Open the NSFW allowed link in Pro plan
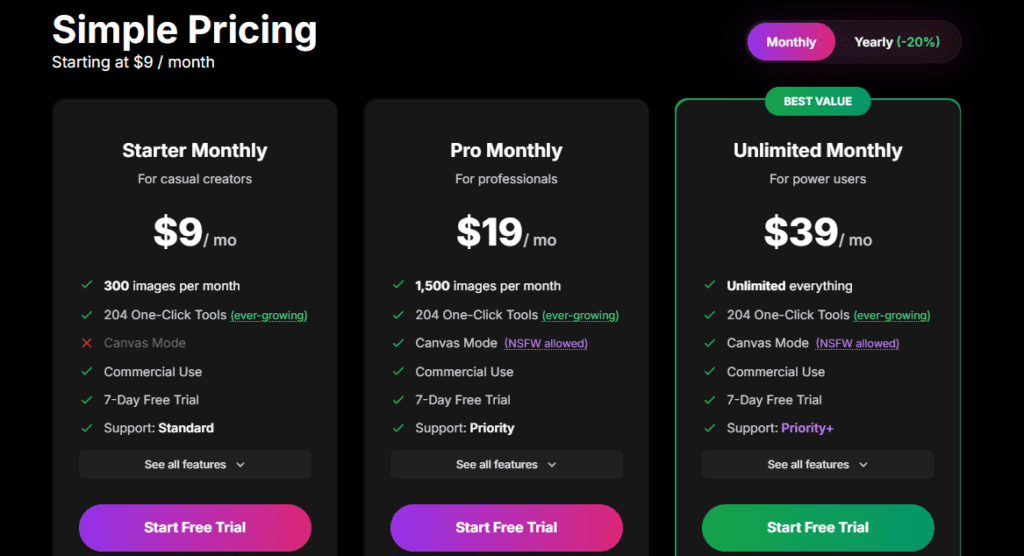Image resolution: width=1024 pixels, height=556 pixels. (546, 343)
